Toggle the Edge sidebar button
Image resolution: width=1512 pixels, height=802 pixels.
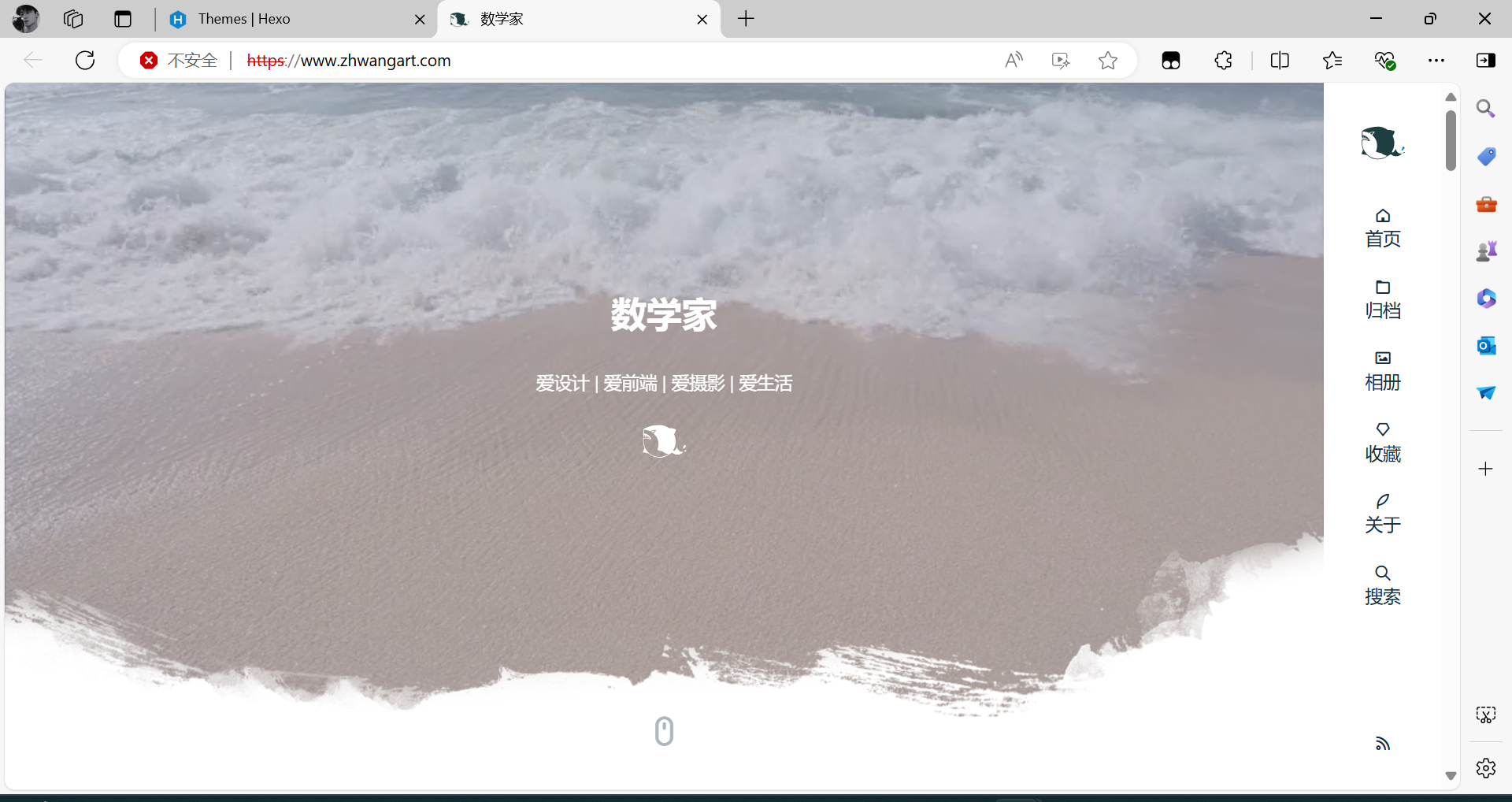coord(1486,60)
